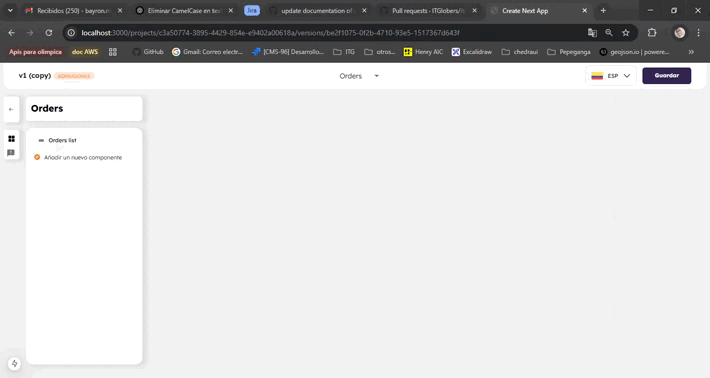Click the Colombia flag icon
The height and width of the screenshot is (378, 710).
597,76
